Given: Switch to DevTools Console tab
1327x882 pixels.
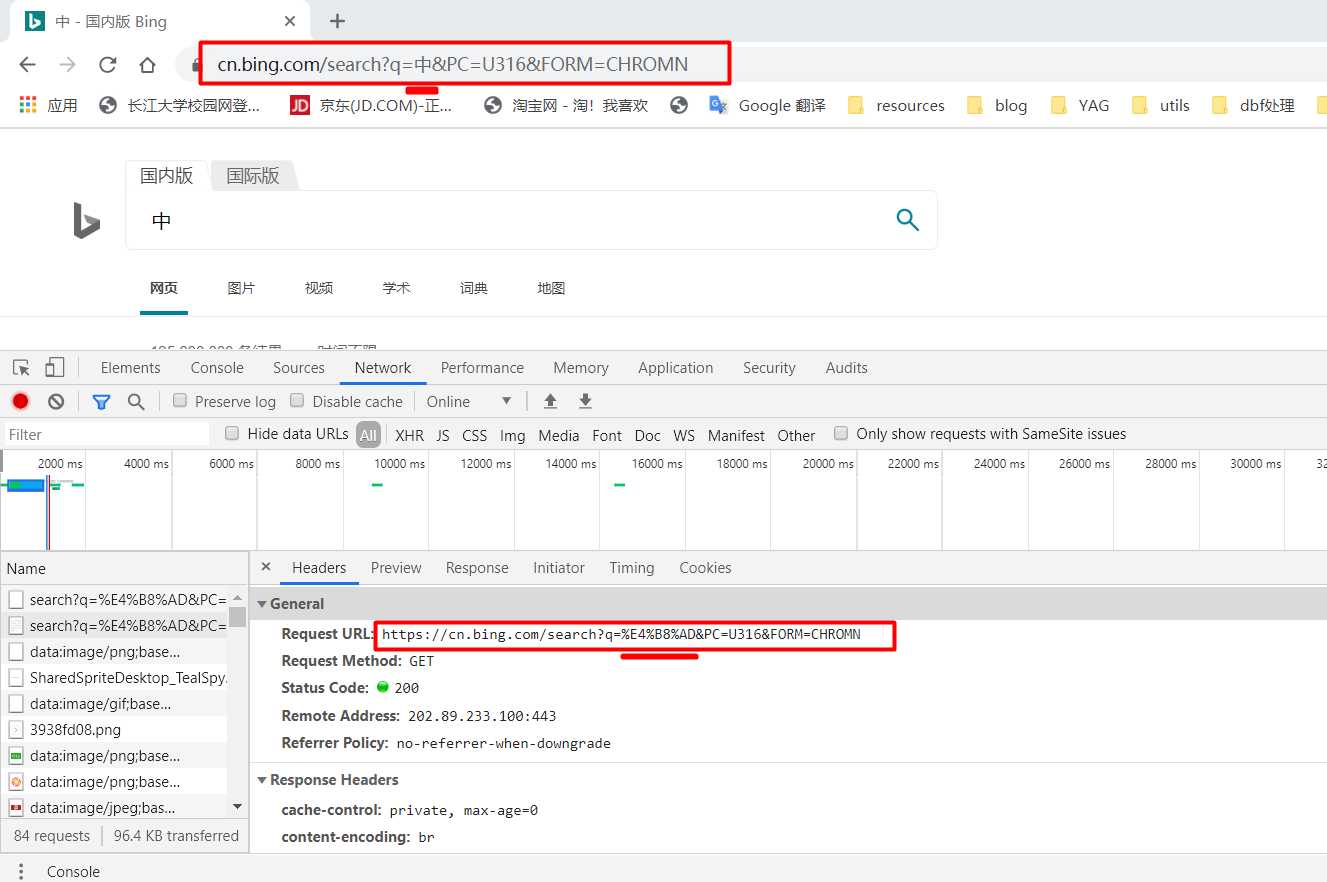Looking at the screenshot, I should (x=217, y=367).
